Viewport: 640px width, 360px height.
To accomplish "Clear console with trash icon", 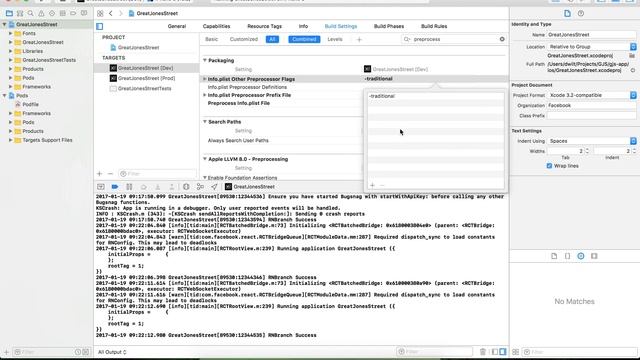I will 483,352.
